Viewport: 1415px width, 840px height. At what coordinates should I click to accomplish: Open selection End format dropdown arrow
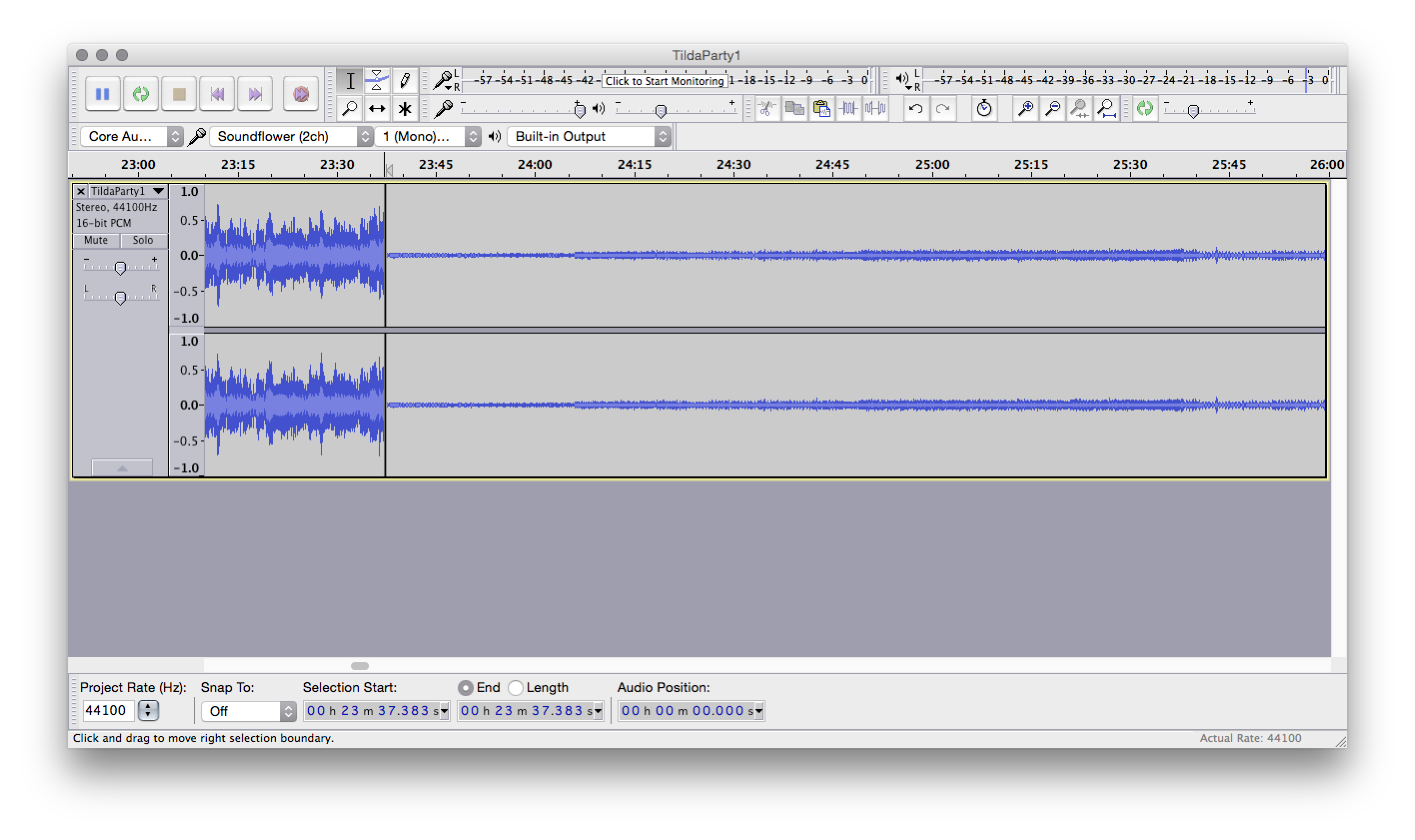point(599,711)
